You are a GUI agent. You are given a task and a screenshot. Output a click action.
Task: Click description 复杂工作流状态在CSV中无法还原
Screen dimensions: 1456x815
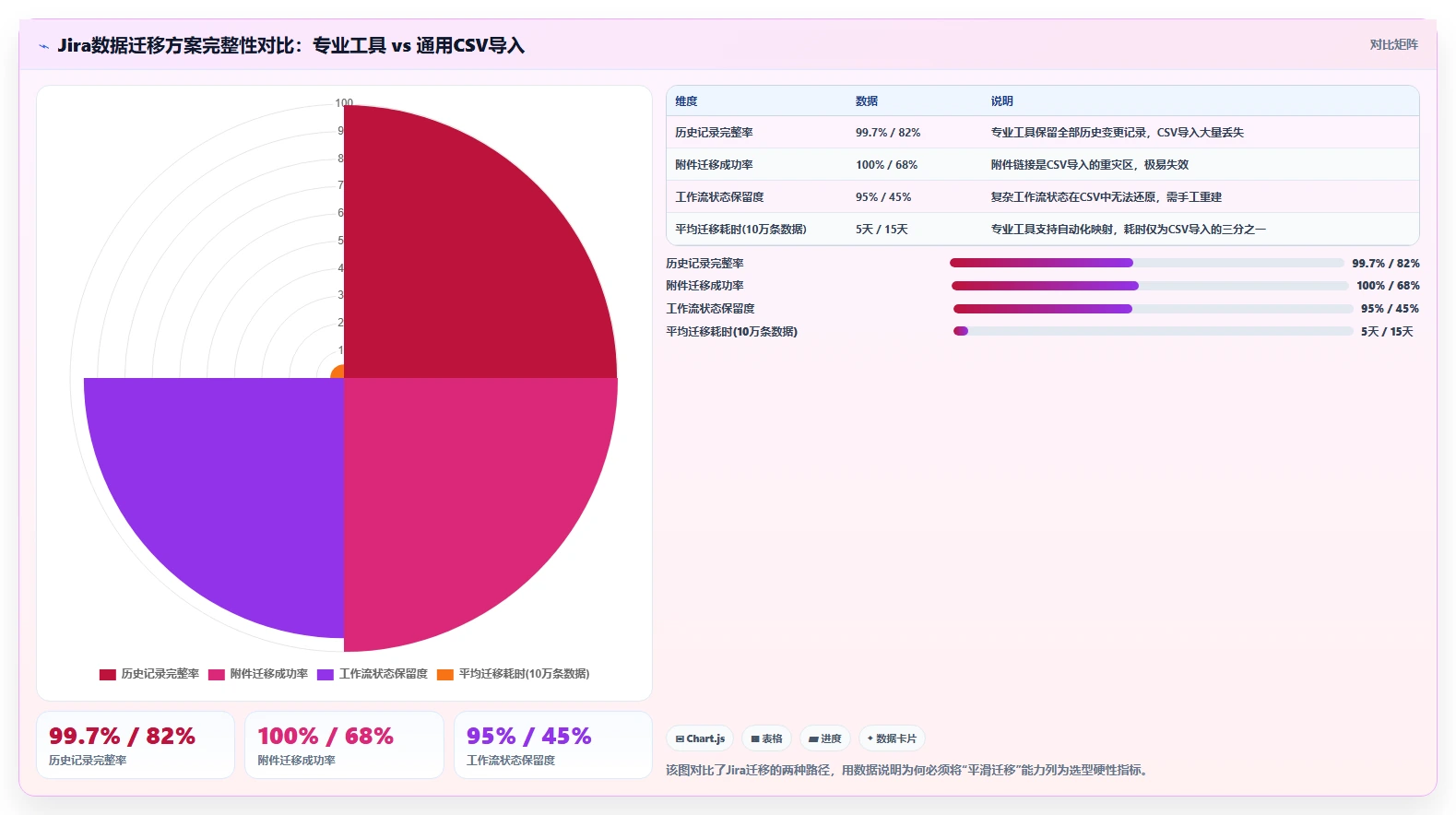point(1107,197)
